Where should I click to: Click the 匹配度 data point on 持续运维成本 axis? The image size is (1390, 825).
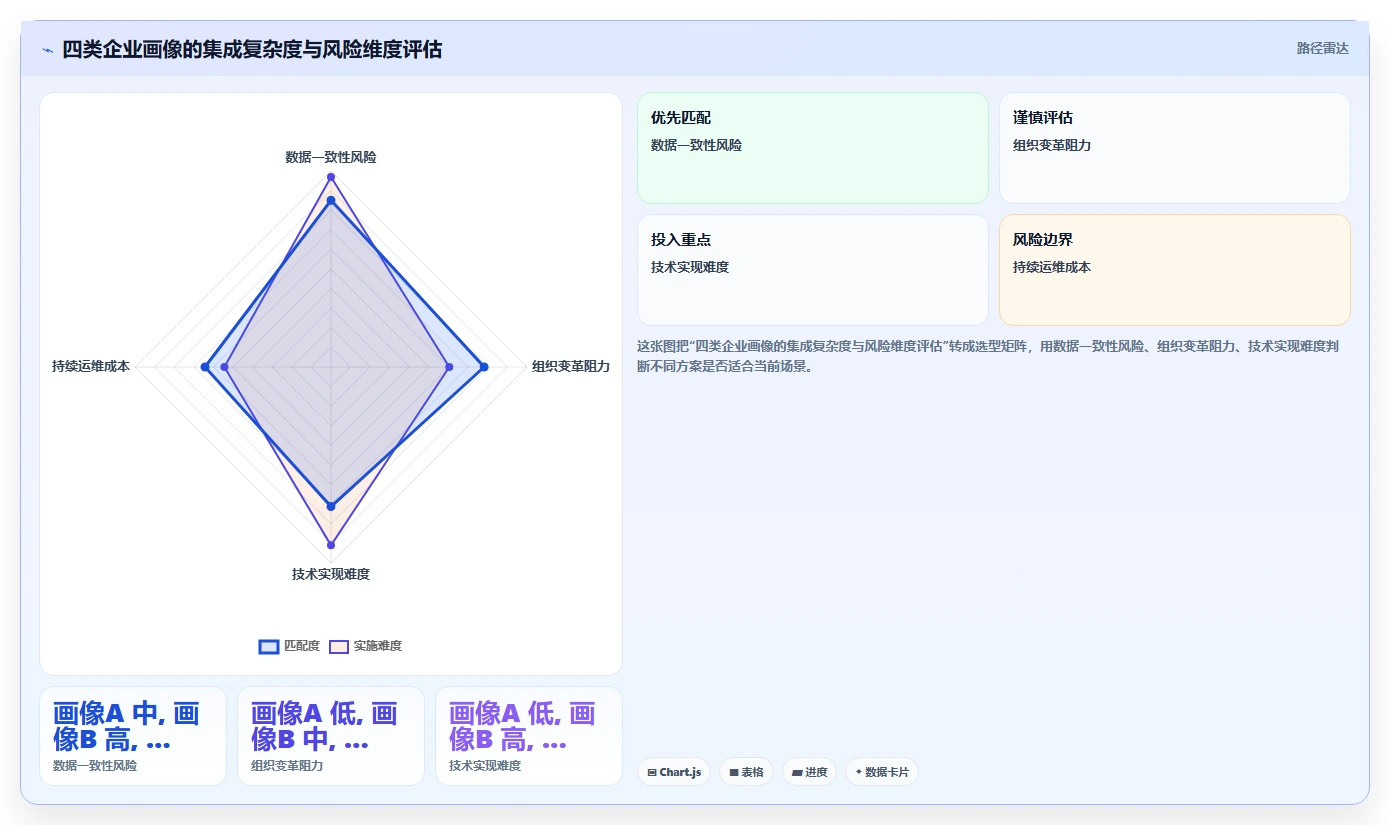click(205, 367)
